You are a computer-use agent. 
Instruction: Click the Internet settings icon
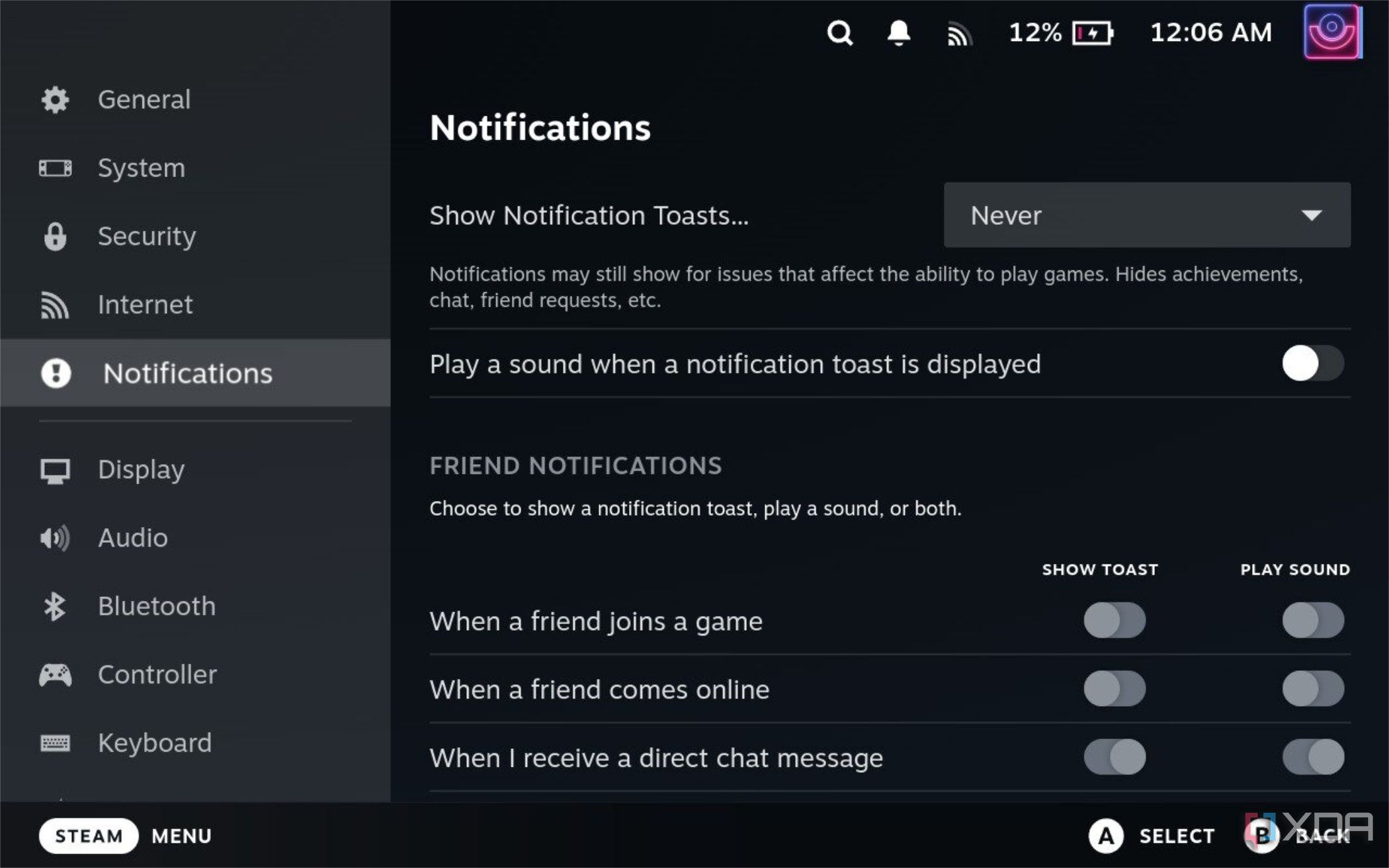[x=53, y=304]
